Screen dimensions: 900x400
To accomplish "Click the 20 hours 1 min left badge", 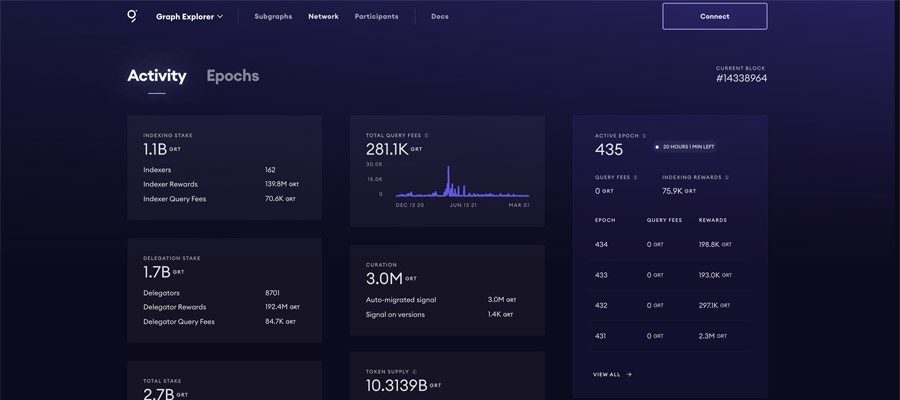I will [x=684, y=147].
